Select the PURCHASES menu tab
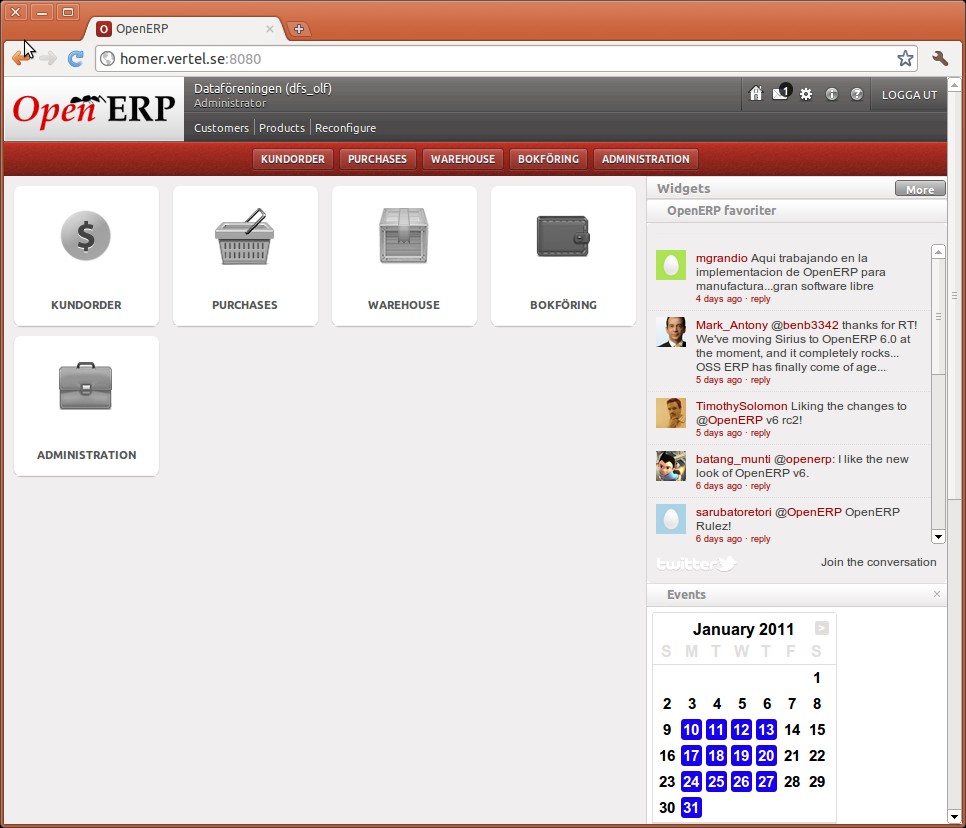Image resolution: width=966 pixels, height=828 pixels. click(x=377, y=159)
